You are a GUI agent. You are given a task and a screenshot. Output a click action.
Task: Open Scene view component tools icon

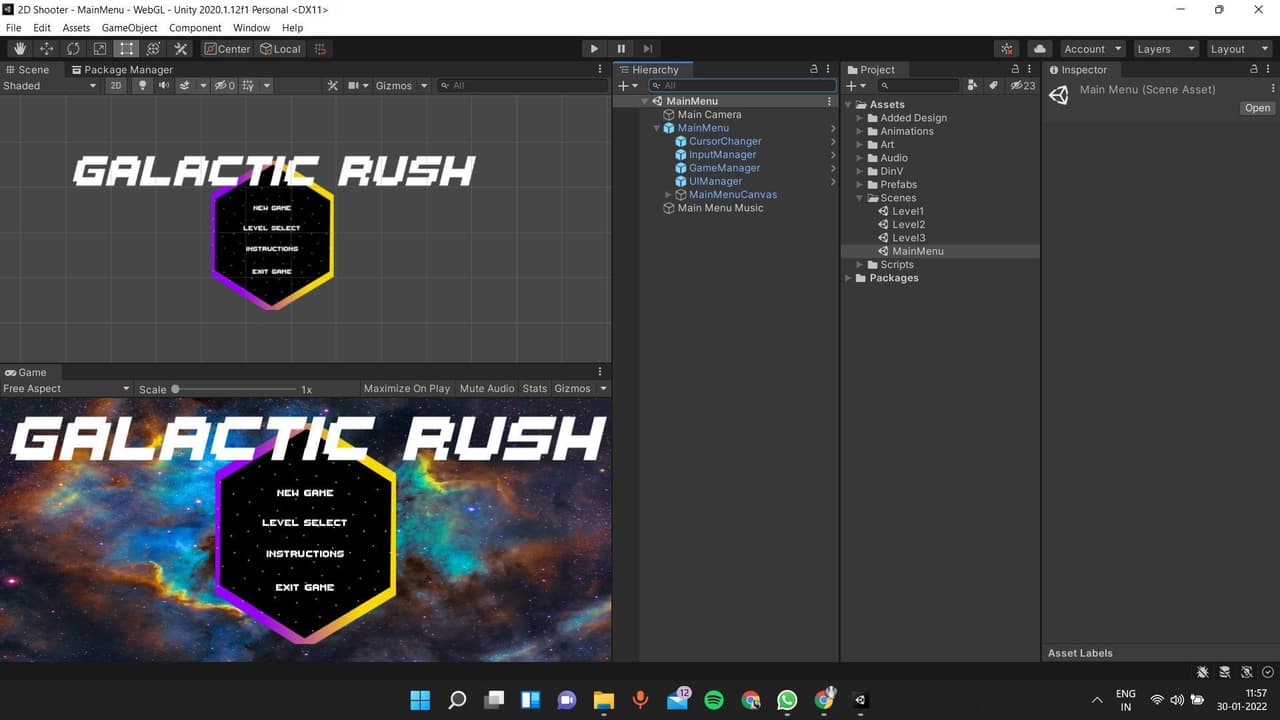click(333, 86)
